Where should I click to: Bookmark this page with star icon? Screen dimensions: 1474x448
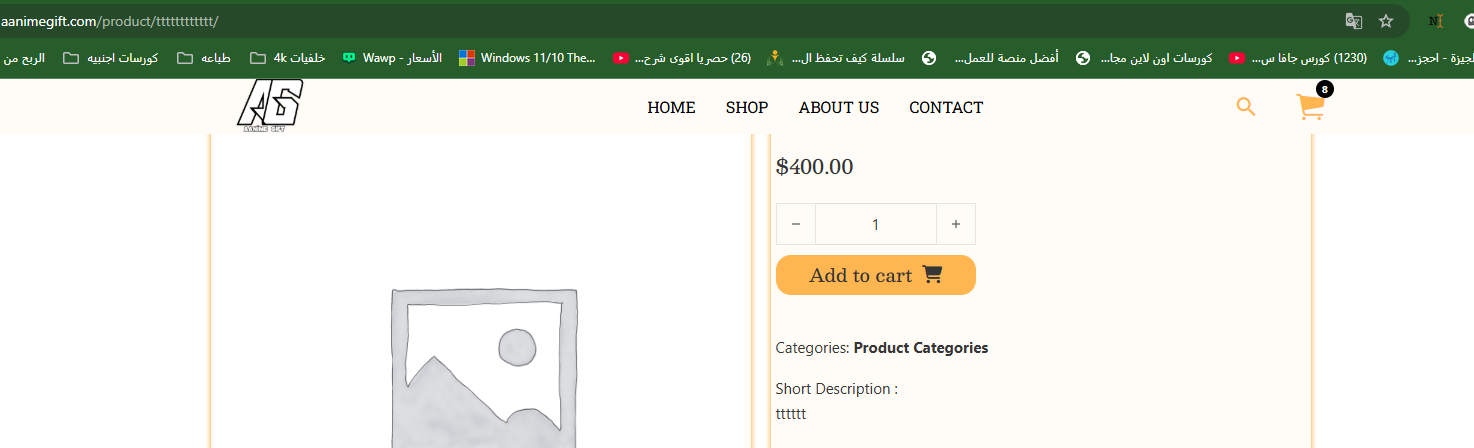click(1386, 21)
